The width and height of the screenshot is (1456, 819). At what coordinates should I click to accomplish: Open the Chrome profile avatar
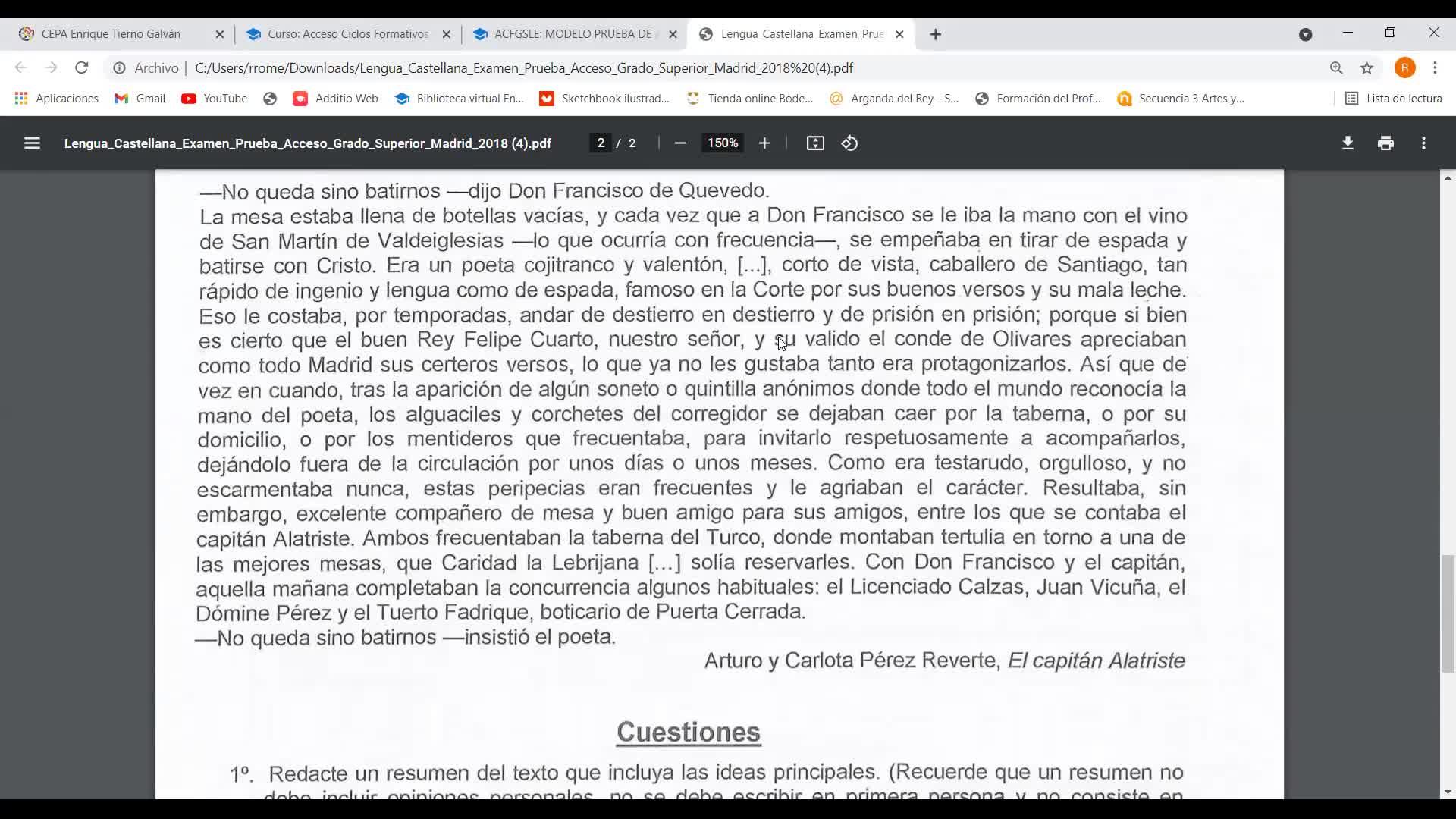1404,68
